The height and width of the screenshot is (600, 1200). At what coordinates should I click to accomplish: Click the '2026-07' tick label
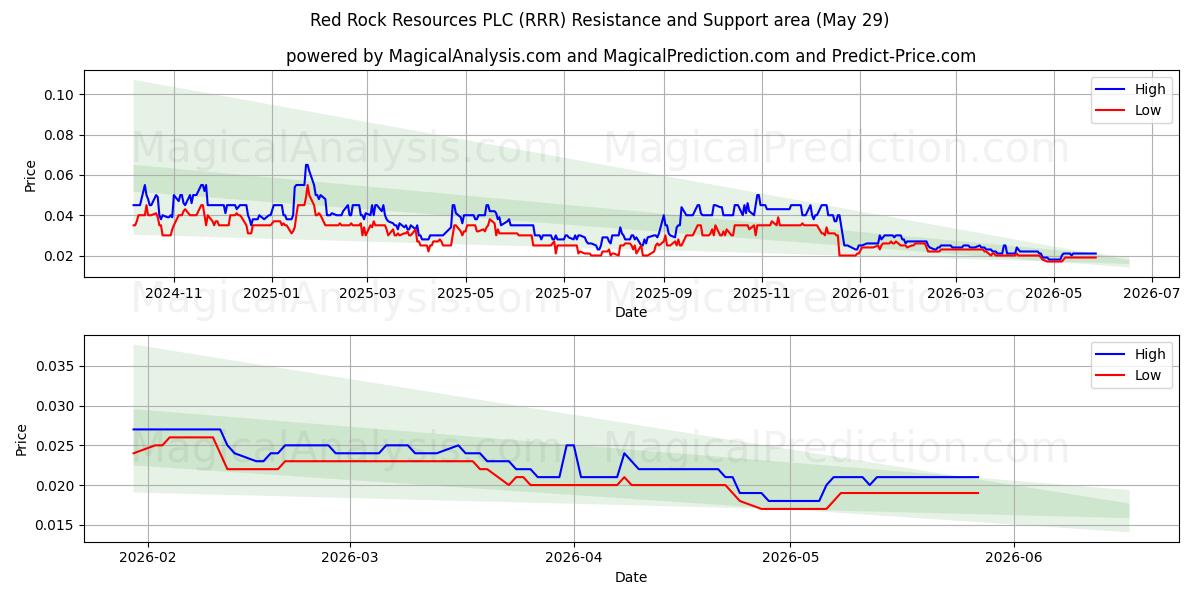(1150, 294)
